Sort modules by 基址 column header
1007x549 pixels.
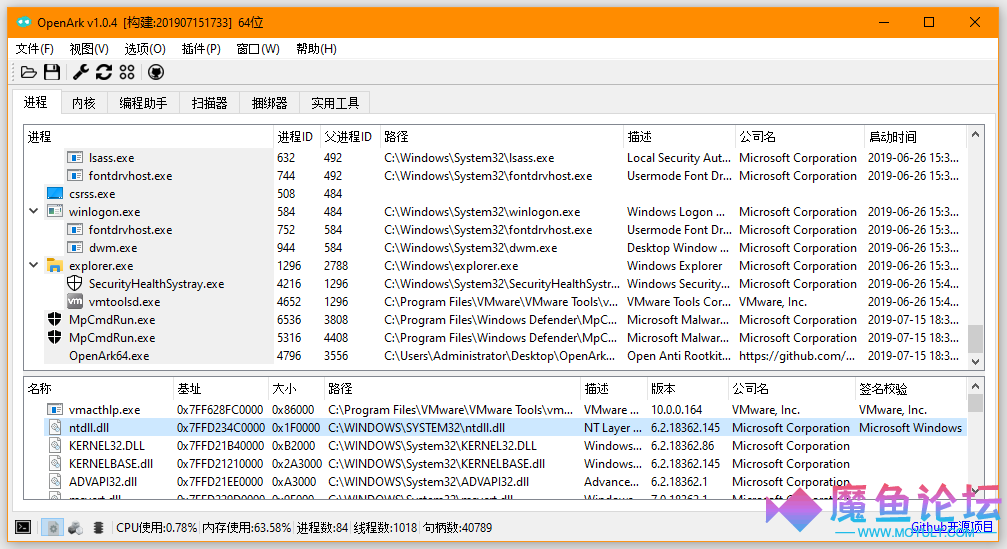click(x=220, y=388)
